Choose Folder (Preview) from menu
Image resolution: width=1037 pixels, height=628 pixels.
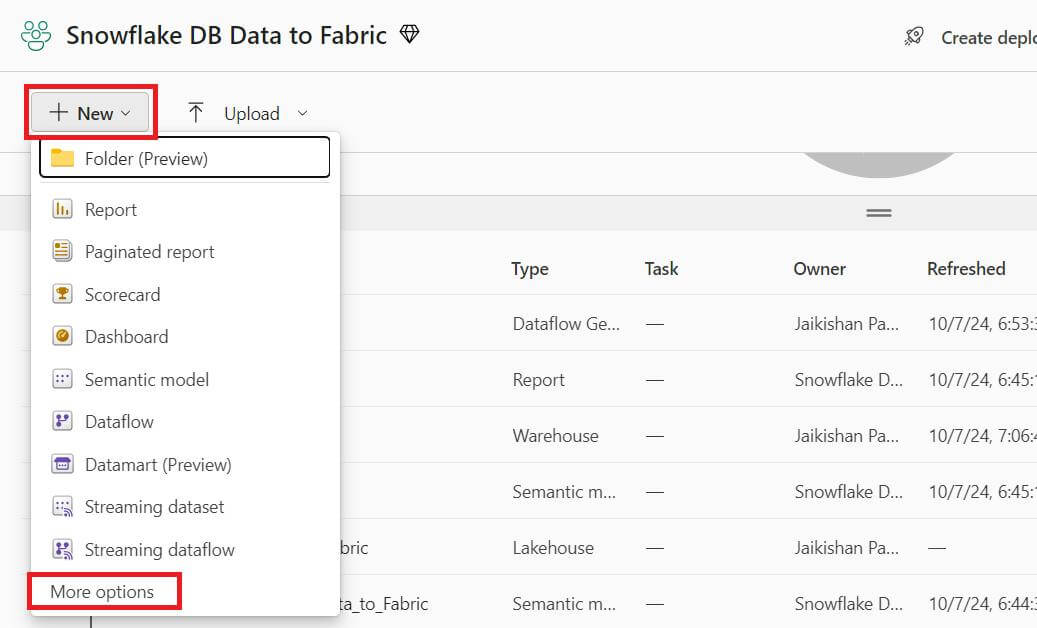click(185, 158)
